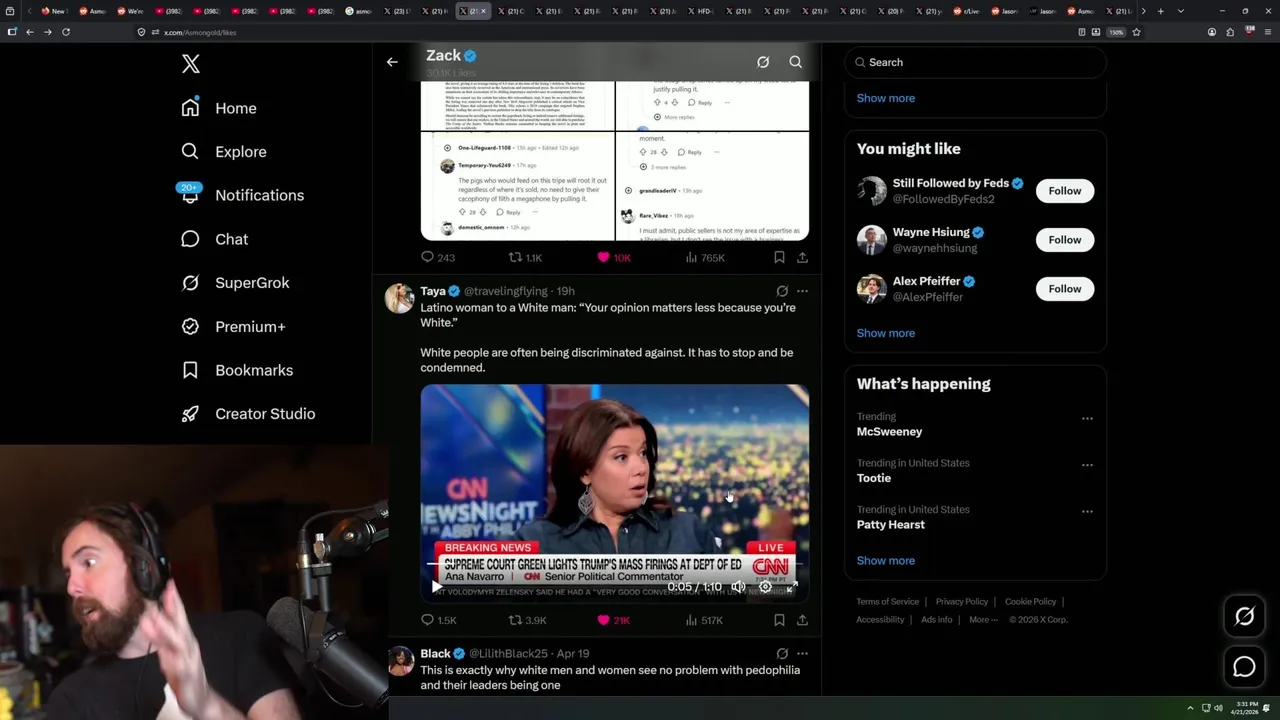Open the CNN video settings gear
Image resolution: width=1280 pixels, height=720 pixels.
click(766, 588)
